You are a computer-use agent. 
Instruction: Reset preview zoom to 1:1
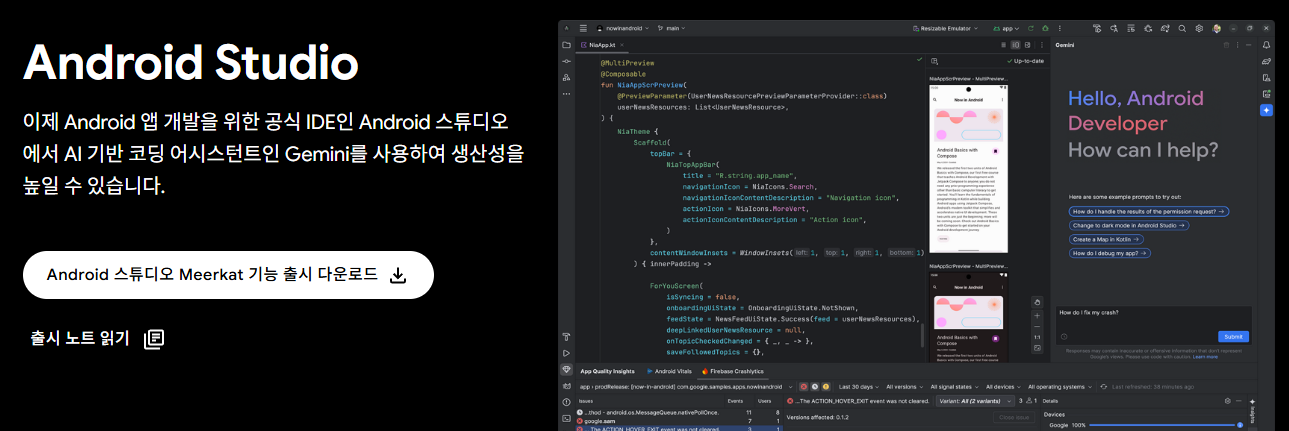coord(1037,336)
